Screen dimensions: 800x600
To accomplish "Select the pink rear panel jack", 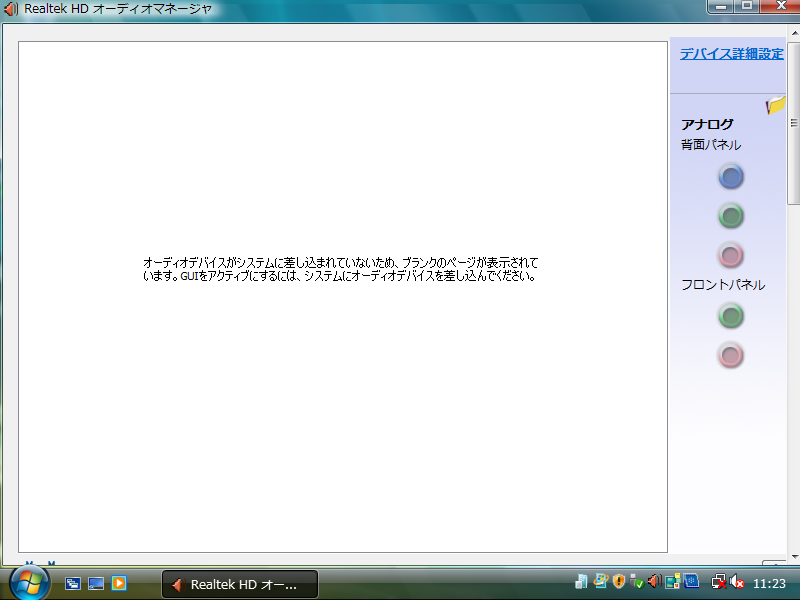I will coord(731,255).
